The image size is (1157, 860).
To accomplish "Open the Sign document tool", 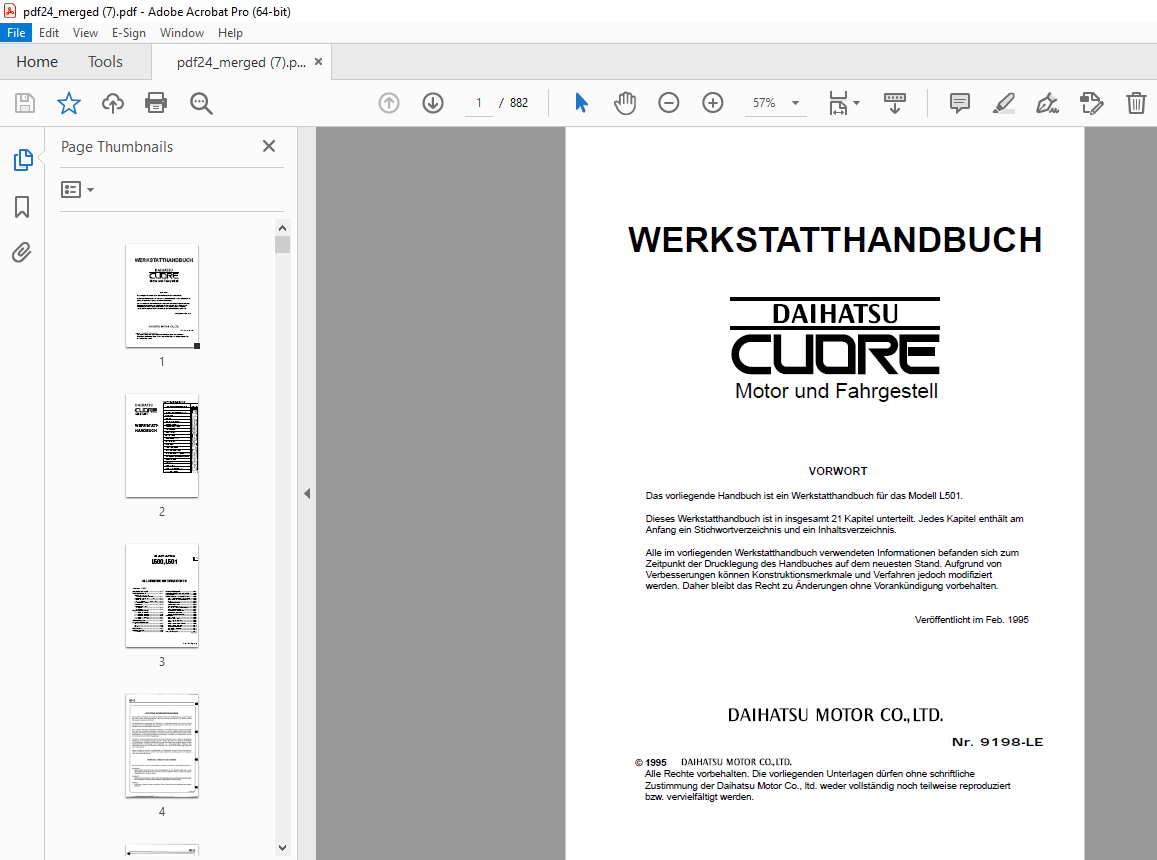I will point(1047,103).
